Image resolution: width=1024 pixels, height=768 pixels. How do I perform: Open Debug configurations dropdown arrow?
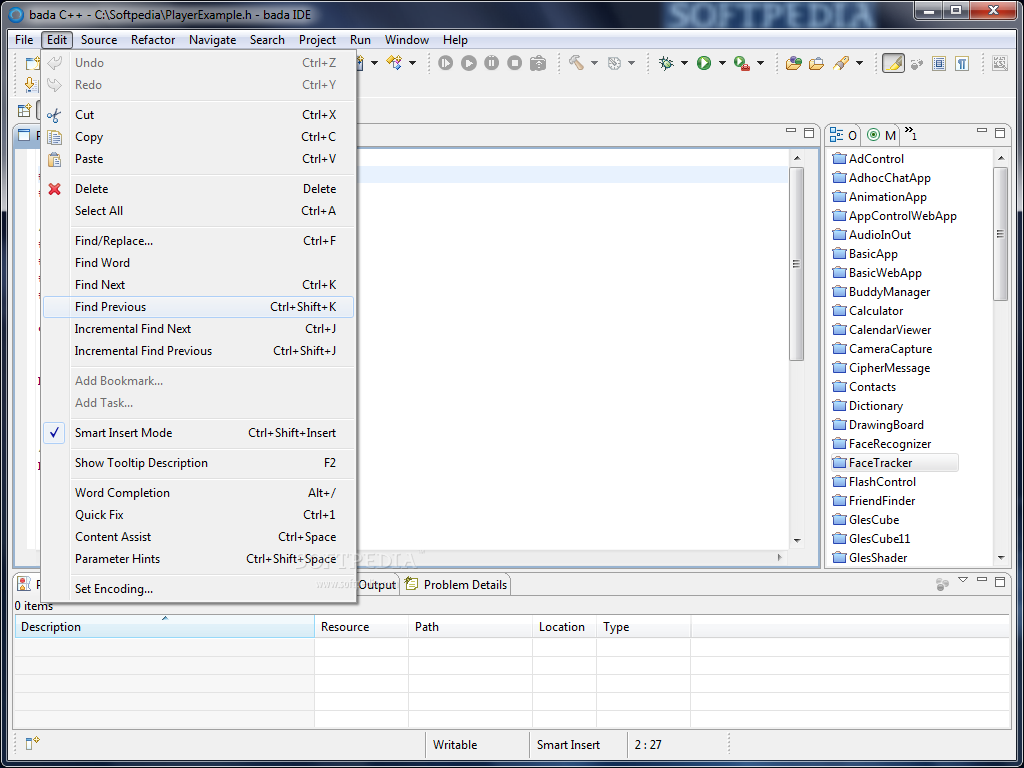pyautogui.click(x=684, y=63)
